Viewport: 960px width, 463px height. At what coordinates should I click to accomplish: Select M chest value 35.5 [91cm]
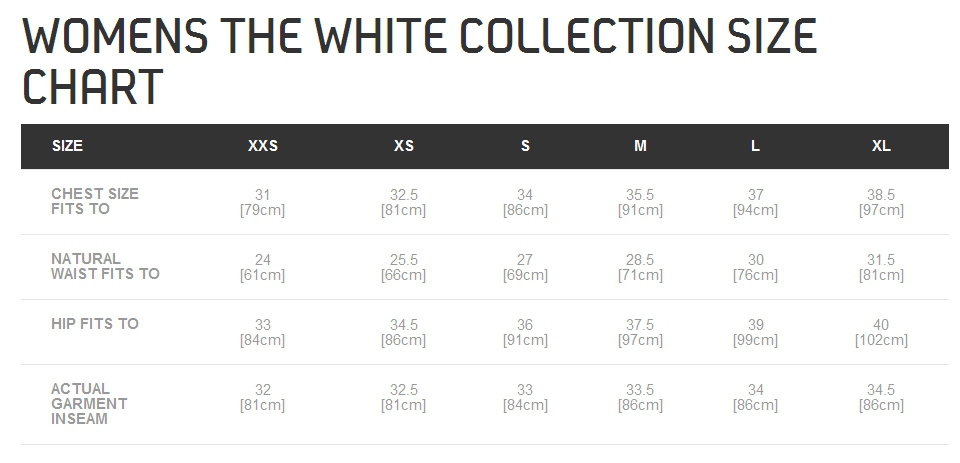tap(640, 203)
